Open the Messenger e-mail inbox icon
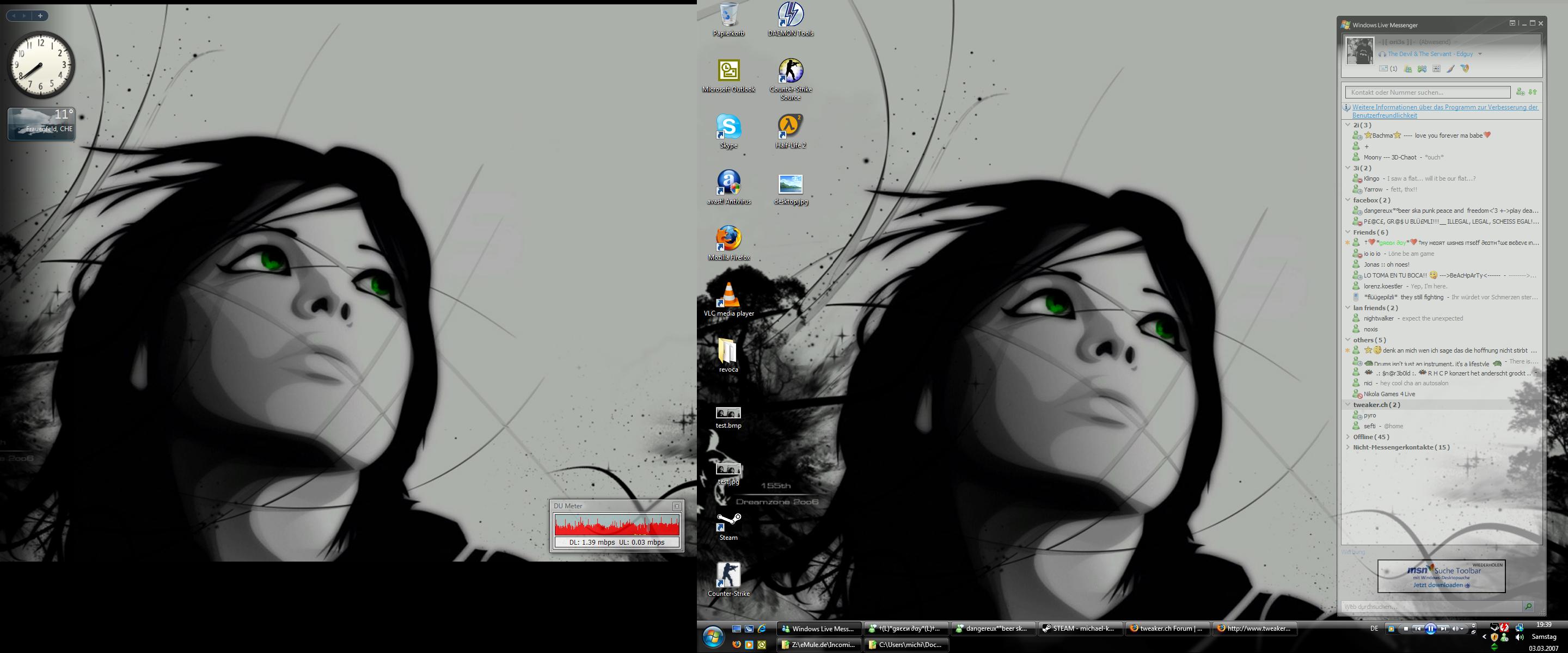Image resolution: width=1568 pixels, height=653 pixels. [x=1383, y=69]
